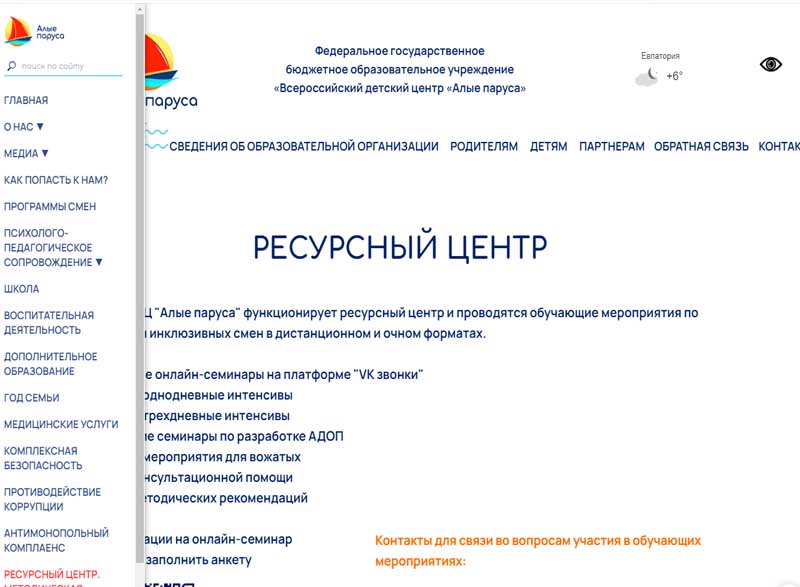The width and height of the screenshot is (800, 587).
Task: Open КАК ПОПАСТЬ К НАМ? page
Action: (56, 180)
